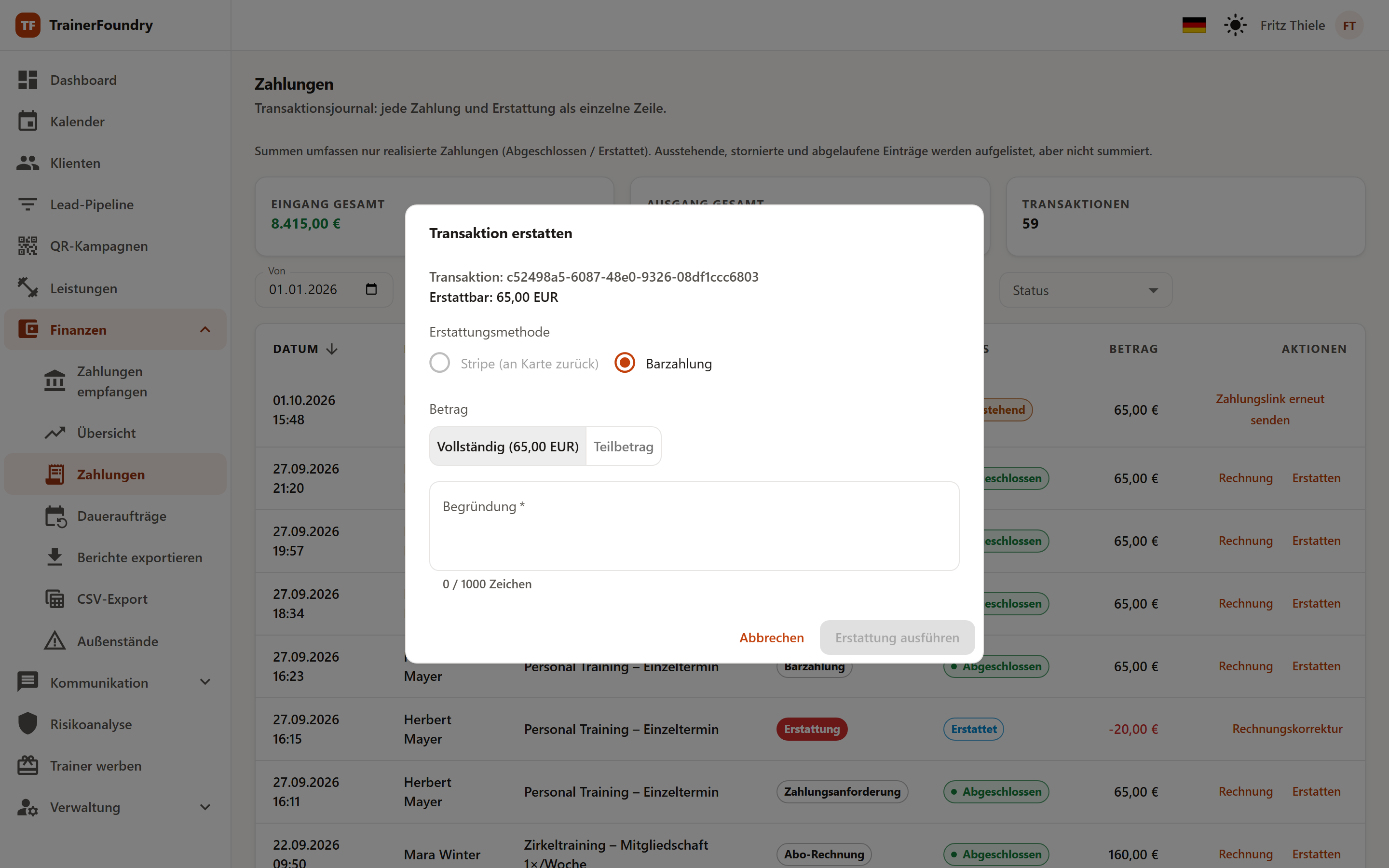Open language selector German flag icon

1194,25
